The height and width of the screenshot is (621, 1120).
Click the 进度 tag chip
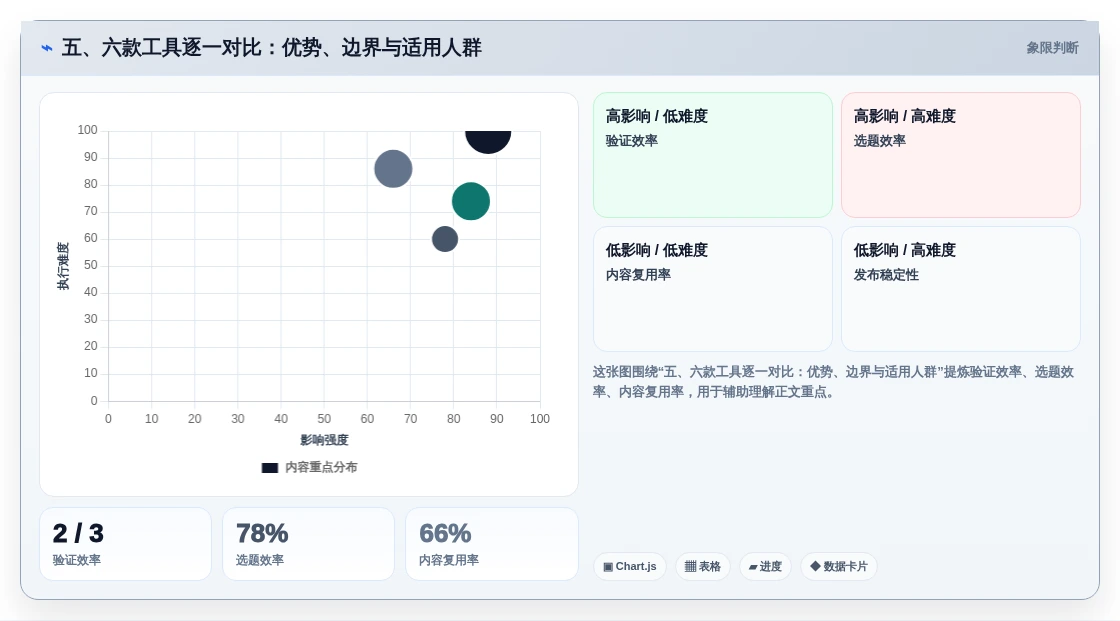pos(765,567)
